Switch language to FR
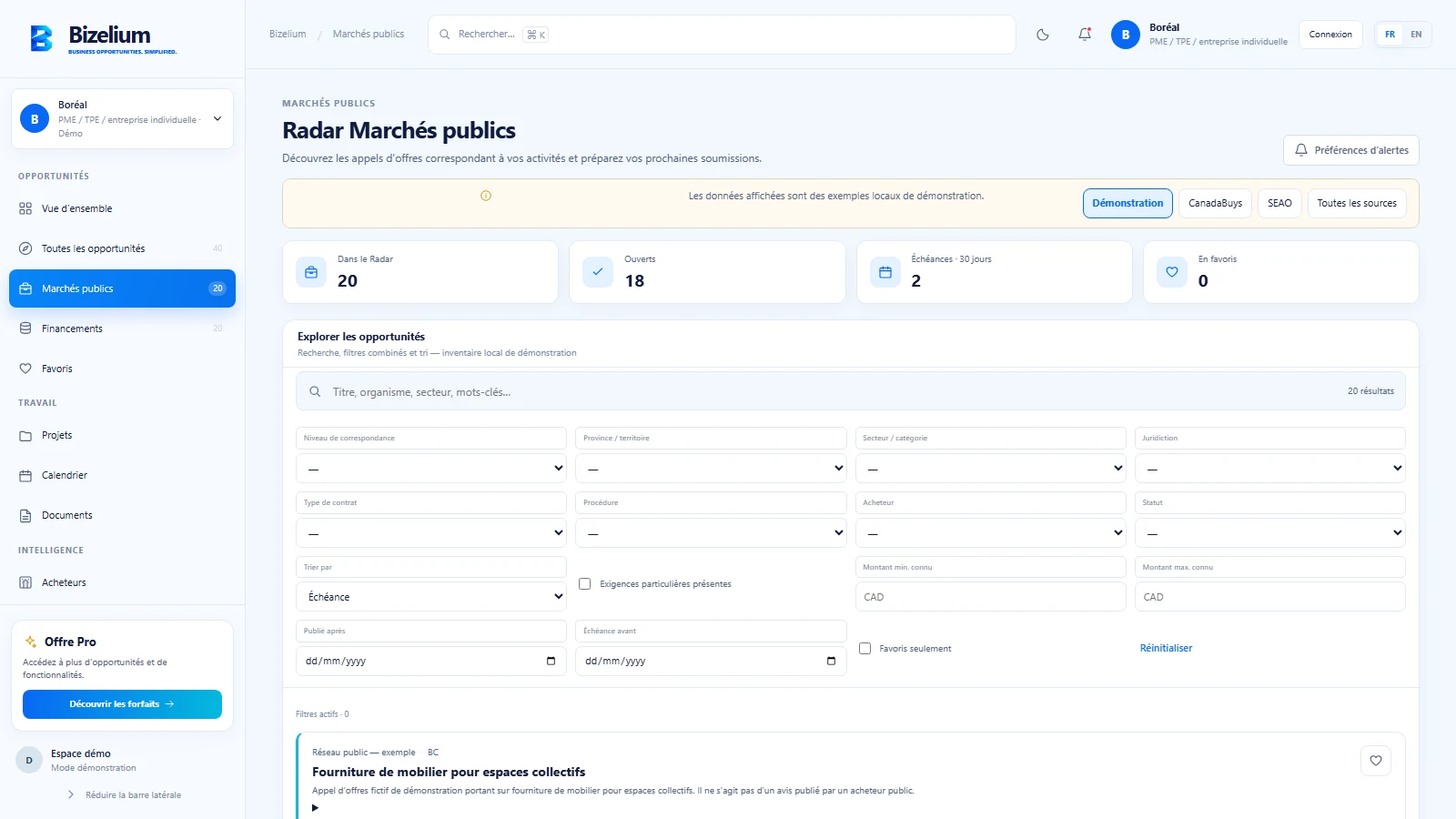This screenshot has height=819, width=1456. [1390, 35]
